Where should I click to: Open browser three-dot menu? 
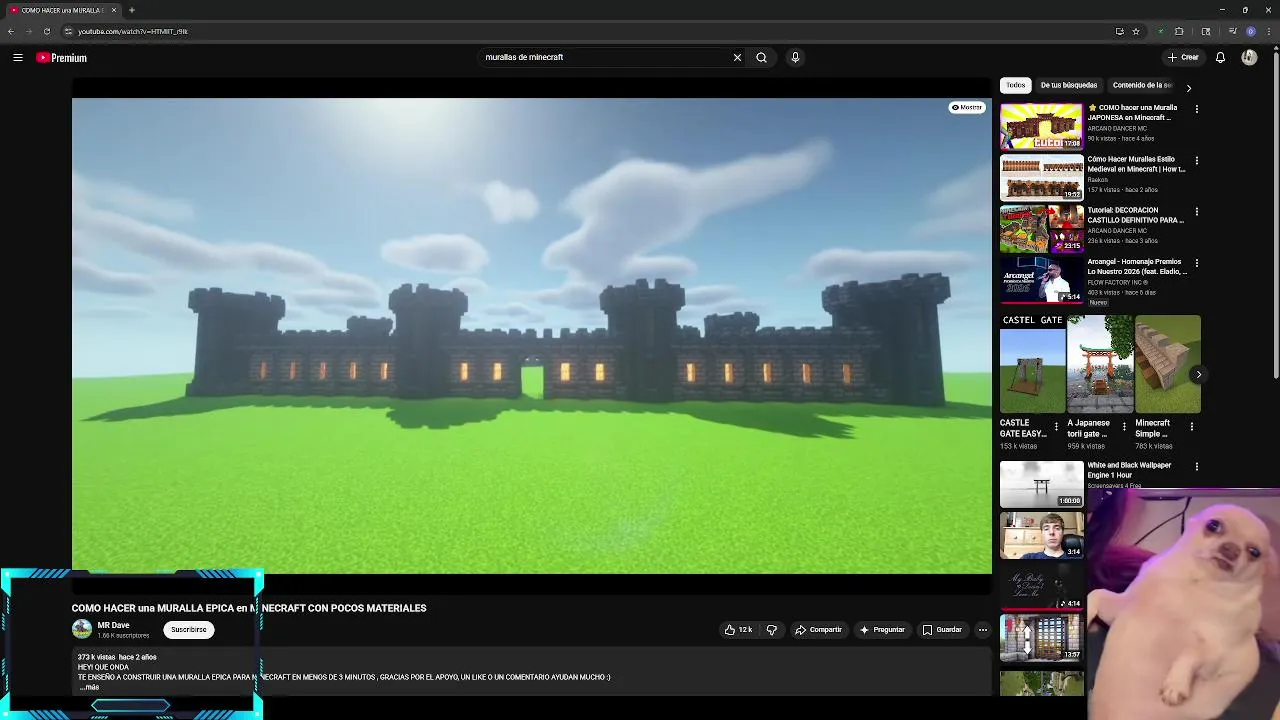coord(1269,31)
